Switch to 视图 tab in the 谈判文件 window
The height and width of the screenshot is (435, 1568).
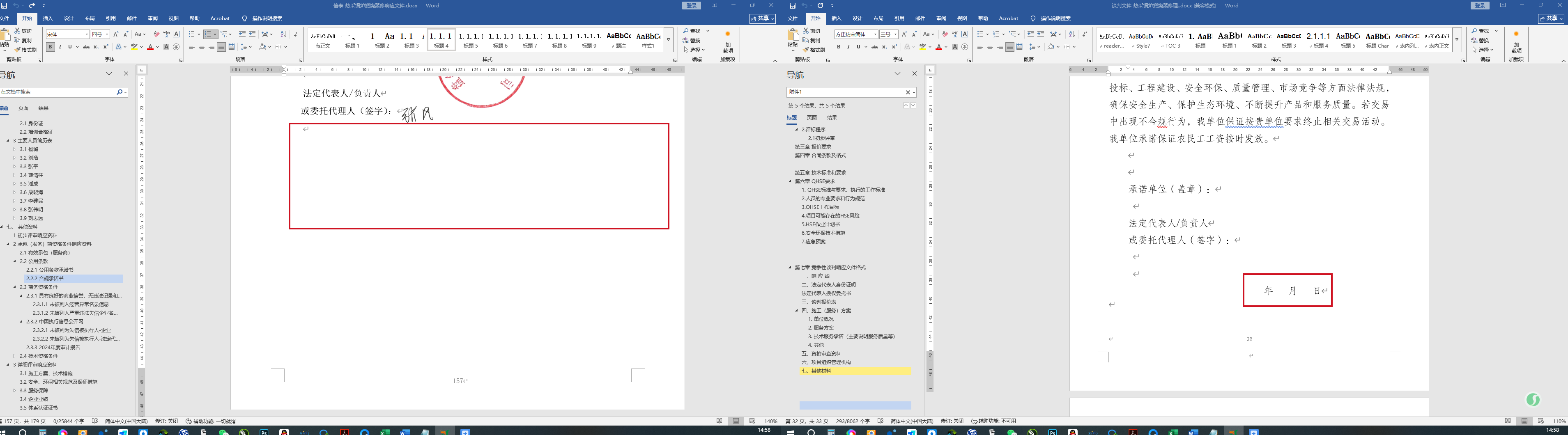(962, 18)
